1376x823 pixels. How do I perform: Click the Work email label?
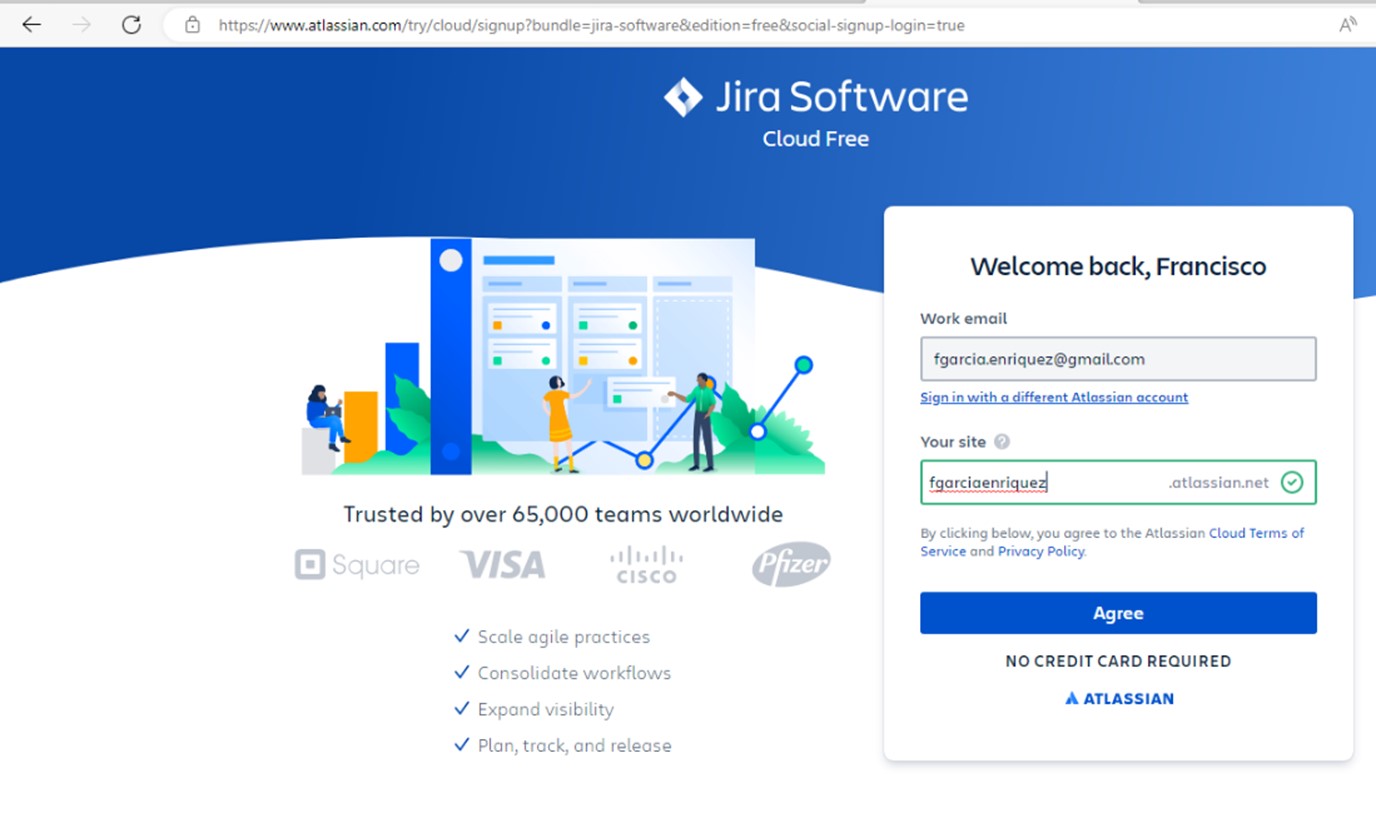coord(963,318)
